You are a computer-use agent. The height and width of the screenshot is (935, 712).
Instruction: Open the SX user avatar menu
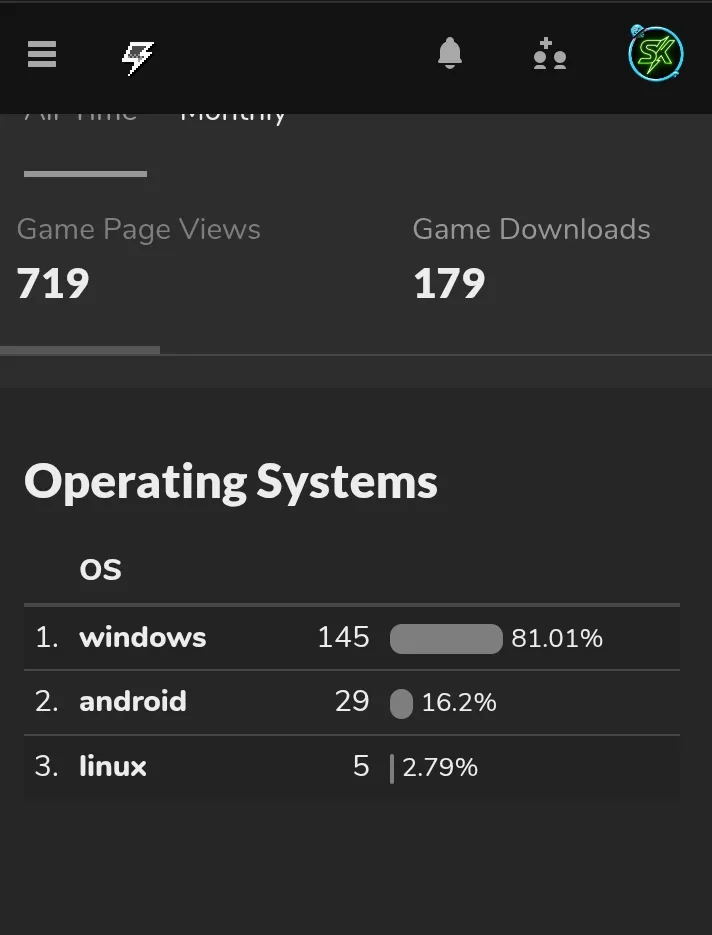tap(655, 54)
